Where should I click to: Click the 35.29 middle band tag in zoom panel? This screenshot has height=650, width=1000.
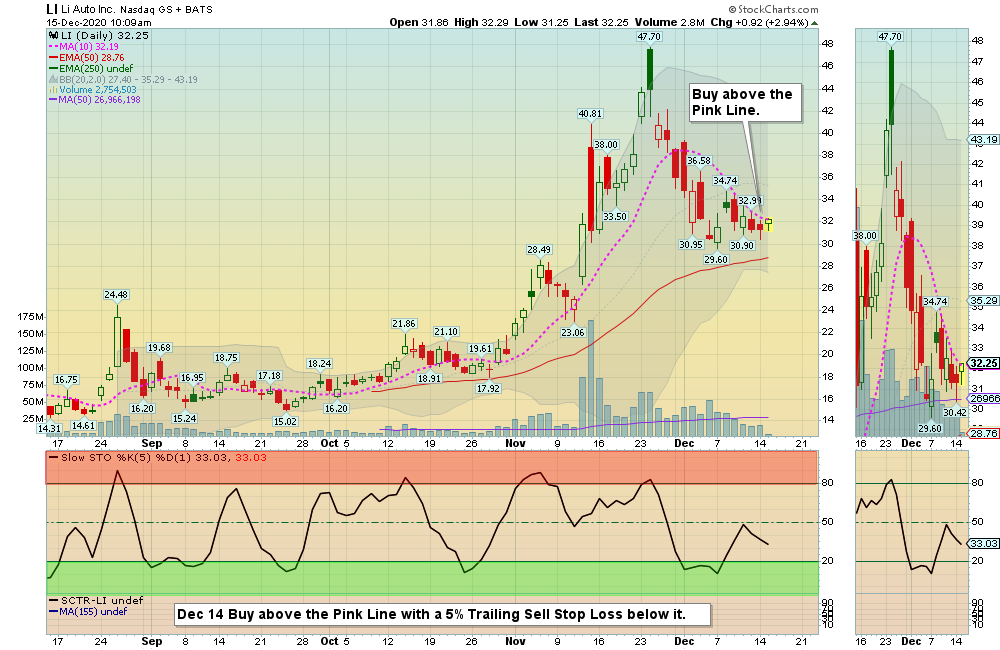click(984, 300)
